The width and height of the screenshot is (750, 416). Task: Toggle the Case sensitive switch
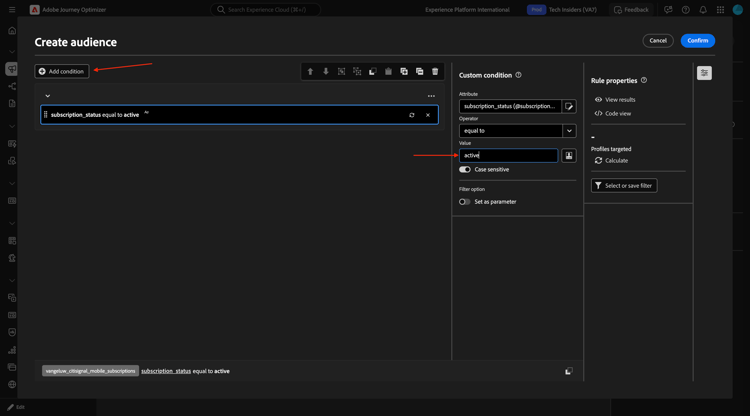click(x=464, y=170)
